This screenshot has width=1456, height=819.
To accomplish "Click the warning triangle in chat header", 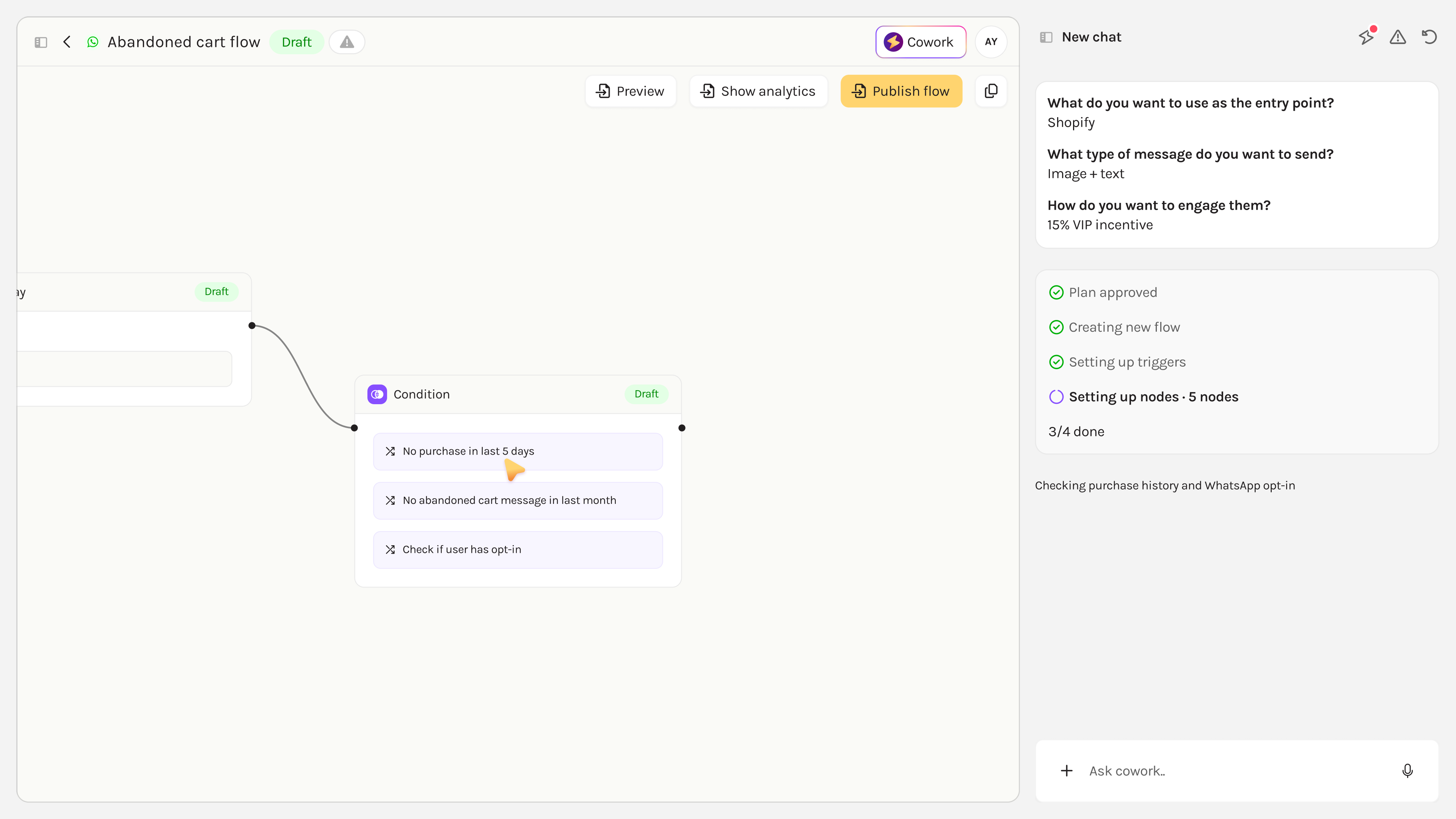I will tap(1398, 37).
